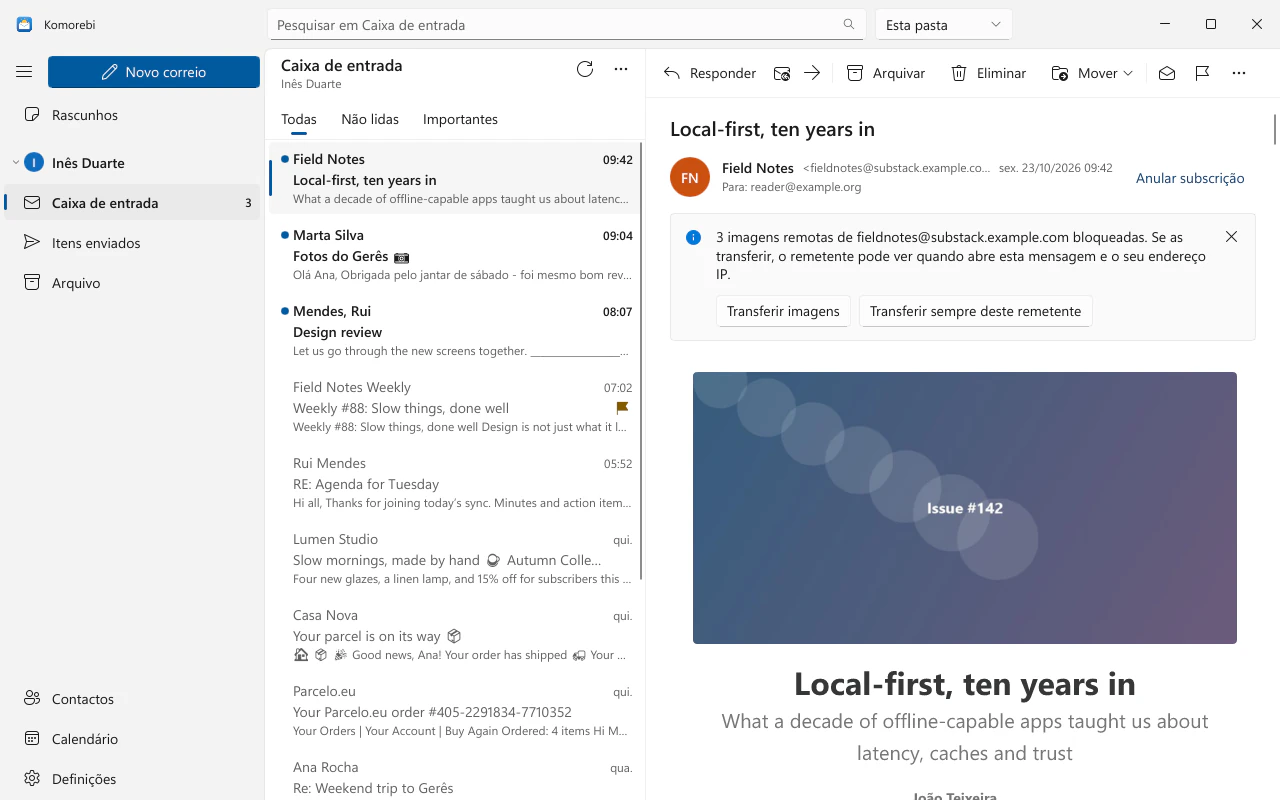This screenshot has width=1280, height=800.
Task: Click the Komorebi app icon
Action: click(24, 25)
